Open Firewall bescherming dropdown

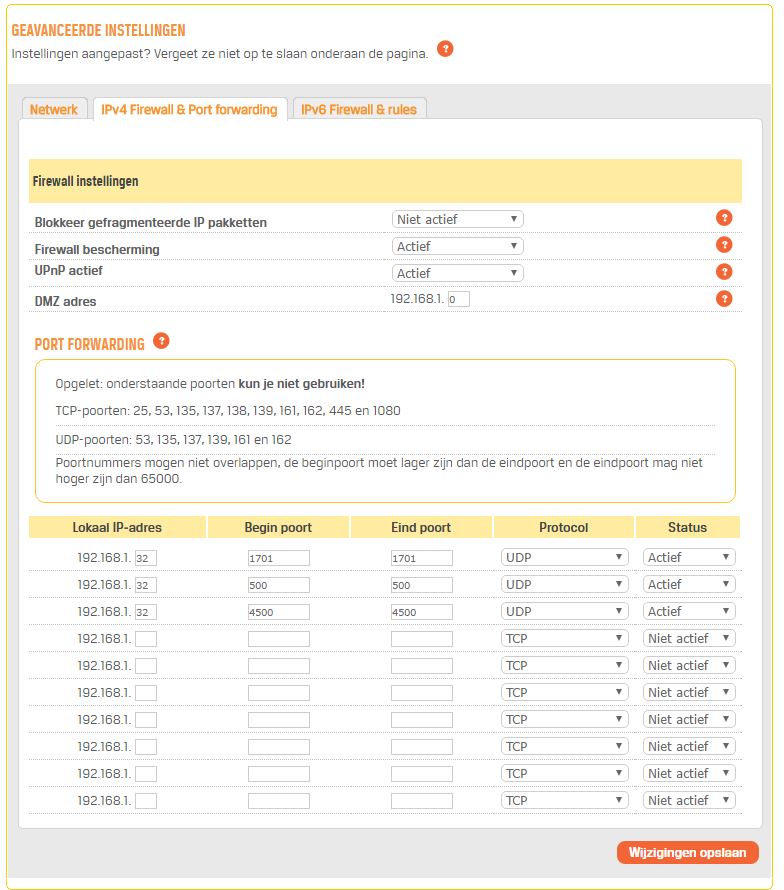point(457,246)
